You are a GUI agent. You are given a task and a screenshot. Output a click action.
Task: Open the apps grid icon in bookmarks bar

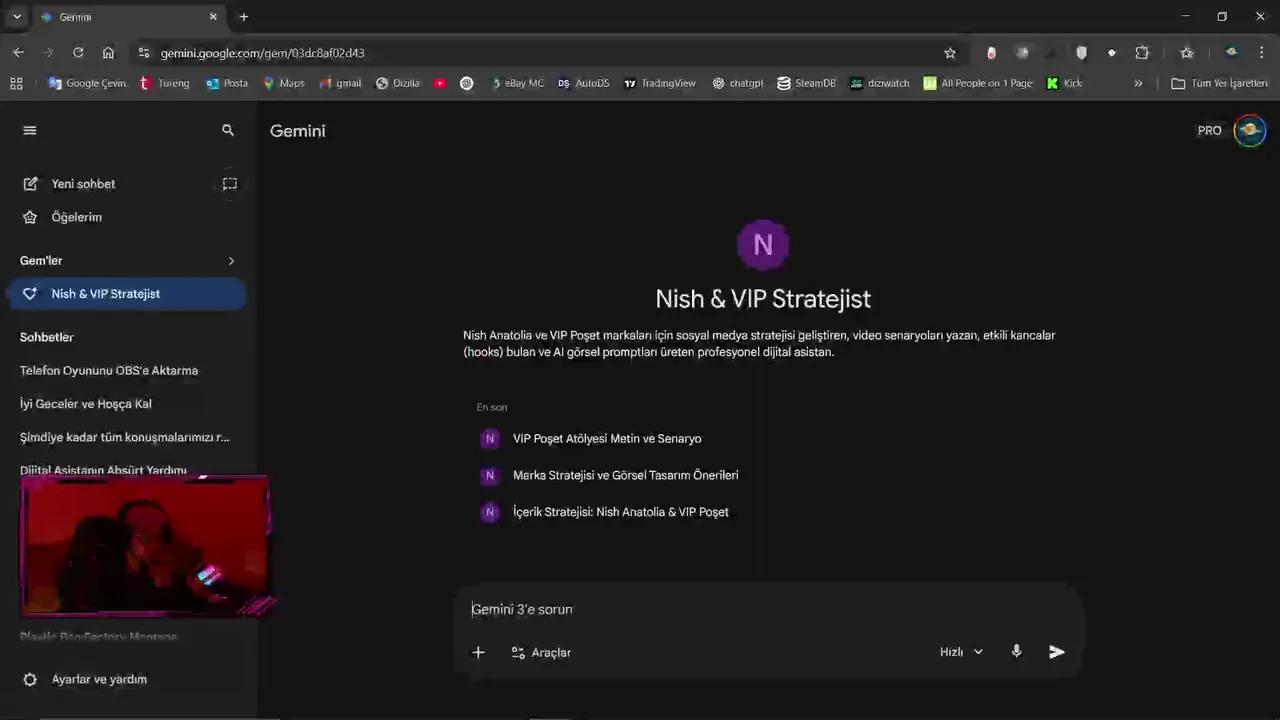[x=16, y=84]
